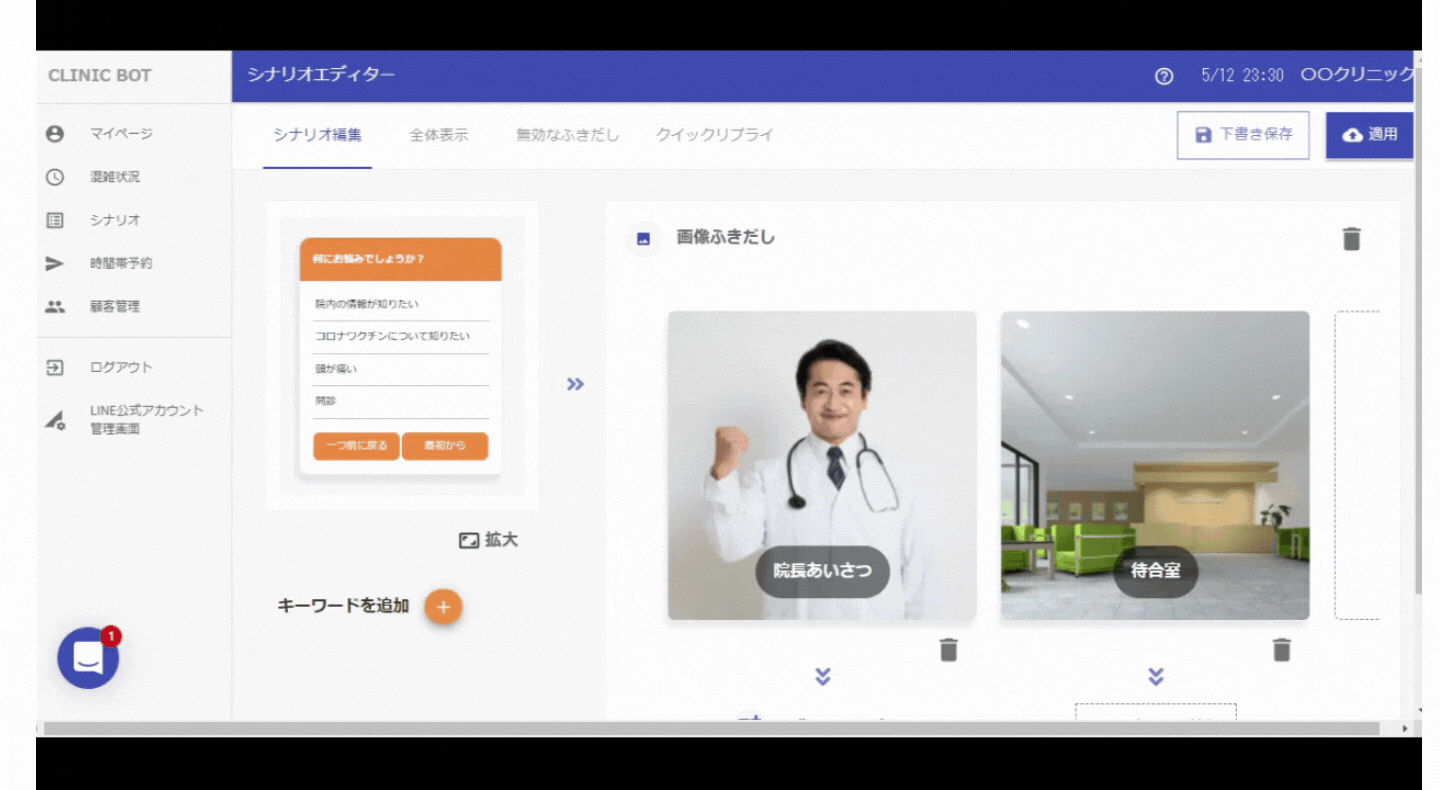Click the LINE公式アカウント management icon

[x=55, y=420]
